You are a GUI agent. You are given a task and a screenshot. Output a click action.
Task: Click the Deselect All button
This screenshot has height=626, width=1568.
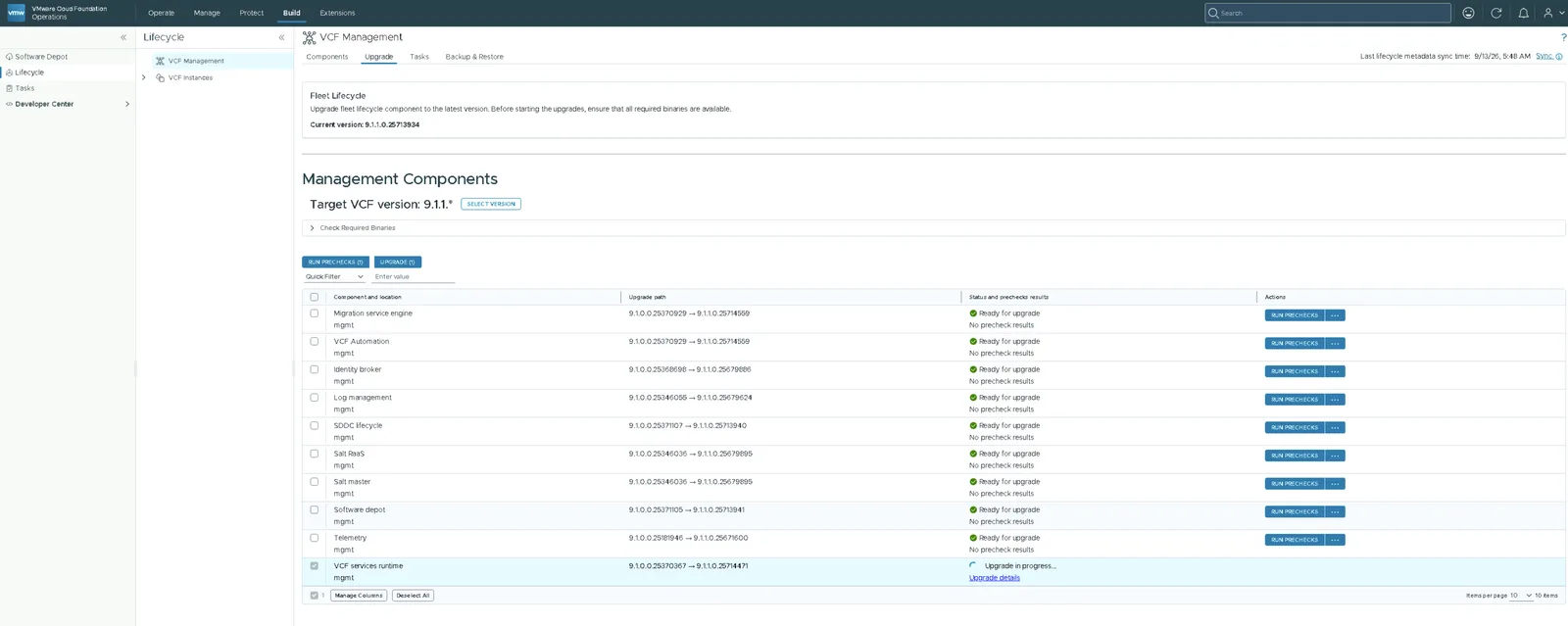[x=413, y=596]
